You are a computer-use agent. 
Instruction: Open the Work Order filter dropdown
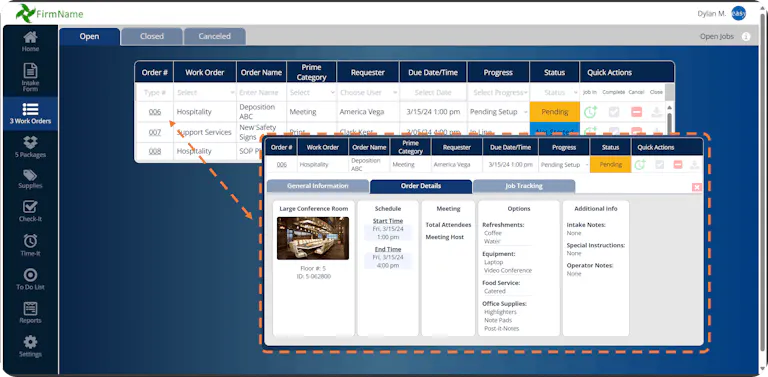(x=205, y=93)
